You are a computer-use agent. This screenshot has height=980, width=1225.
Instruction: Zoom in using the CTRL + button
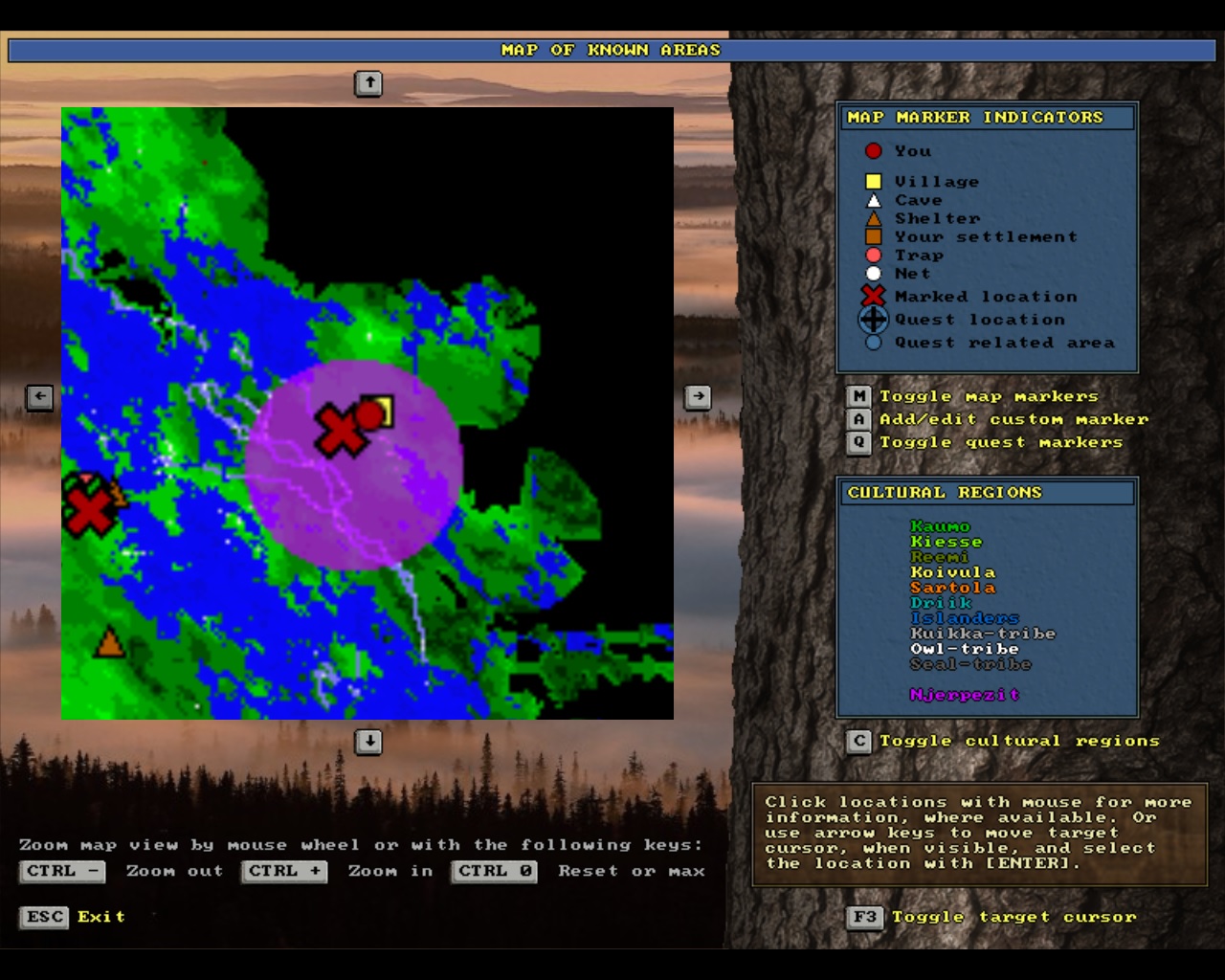285,871
